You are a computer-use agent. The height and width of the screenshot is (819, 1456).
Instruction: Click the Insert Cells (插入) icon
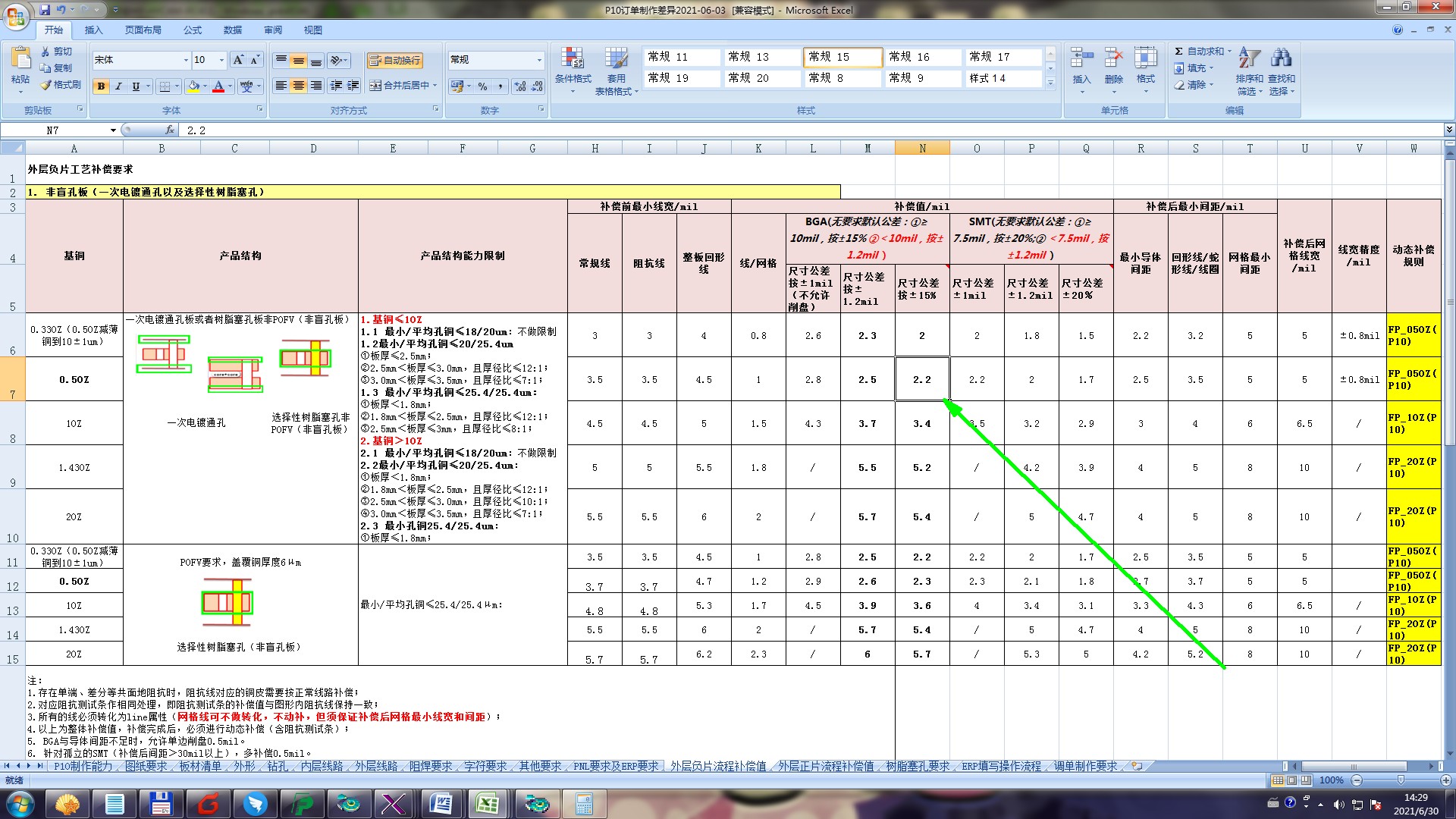click(x=1081, y=59)
